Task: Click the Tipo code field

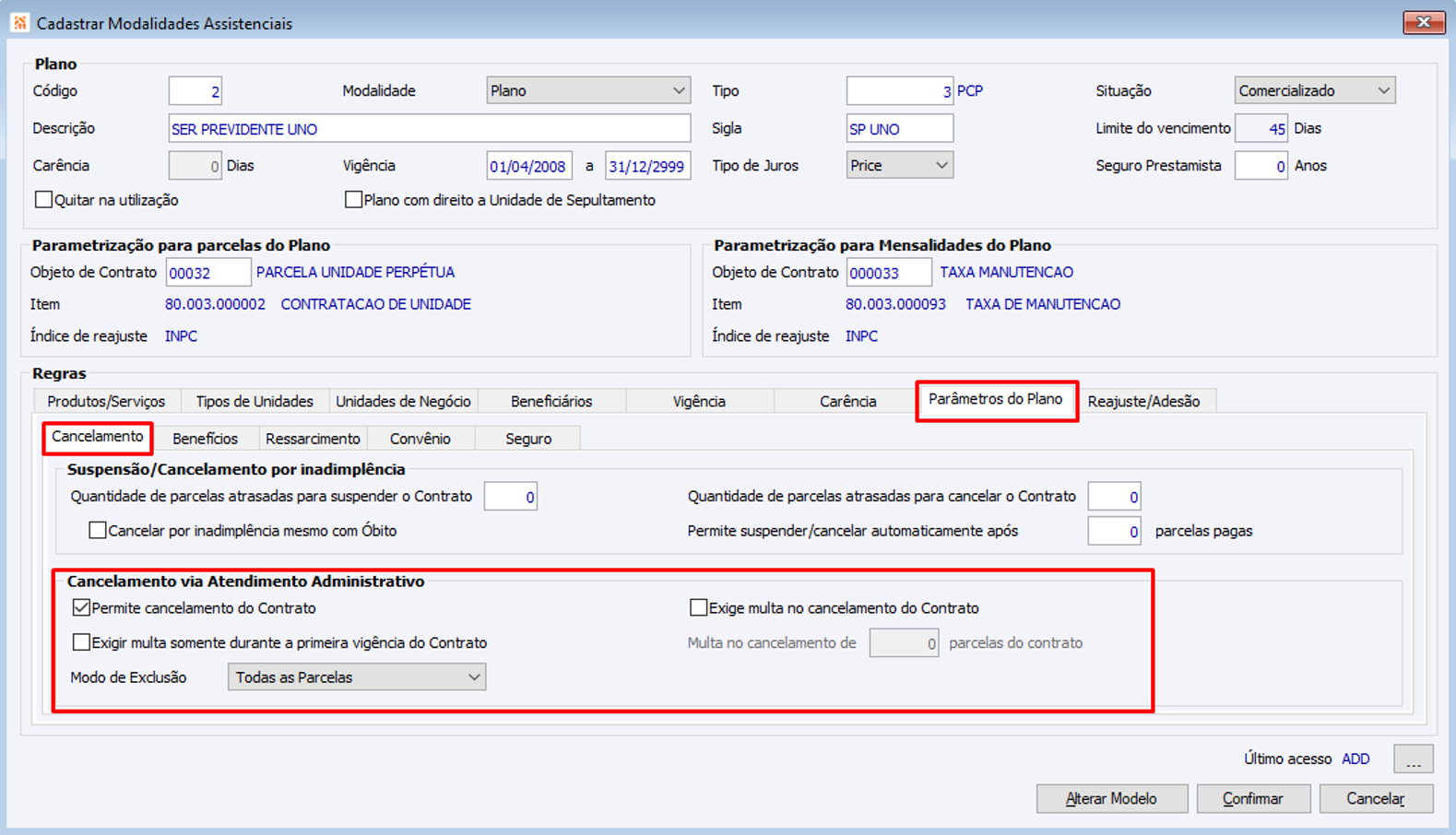Action: click(899, 90)
